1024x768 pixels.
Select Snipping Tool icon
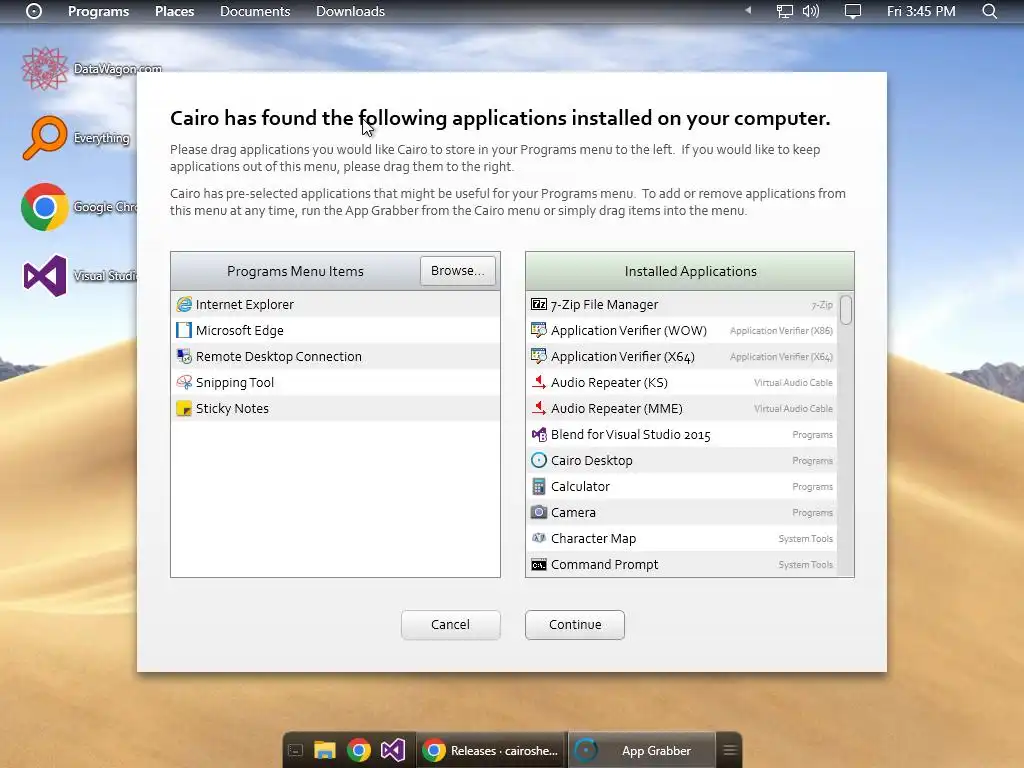coord(184,383)
